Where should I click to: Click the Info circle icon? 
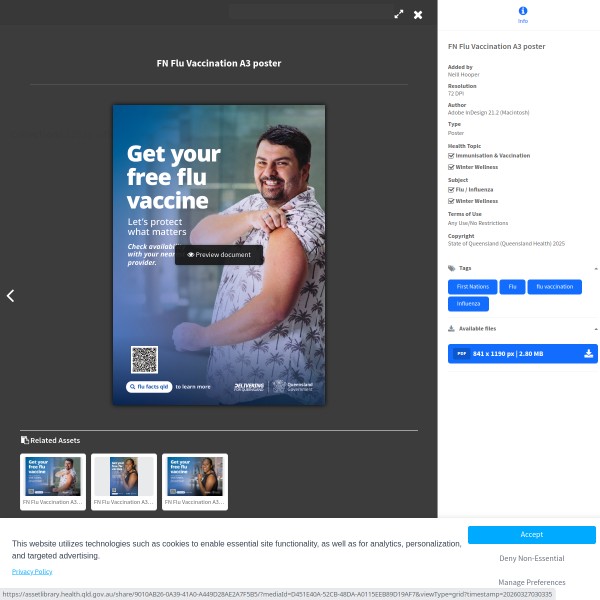[x=523, y=11]
